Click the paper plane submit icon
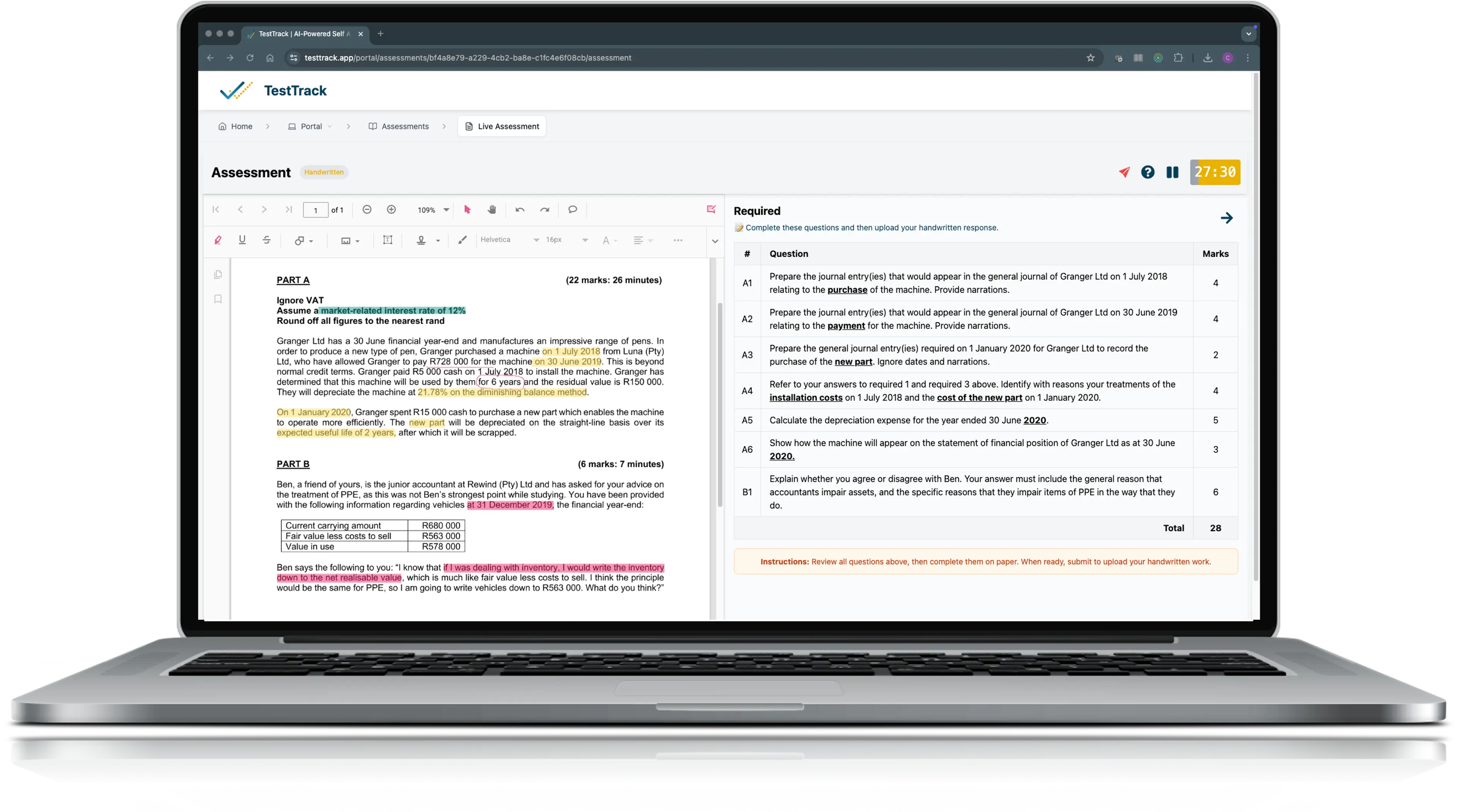This screenshot has width=1458, height=812. click(1124, 172)
